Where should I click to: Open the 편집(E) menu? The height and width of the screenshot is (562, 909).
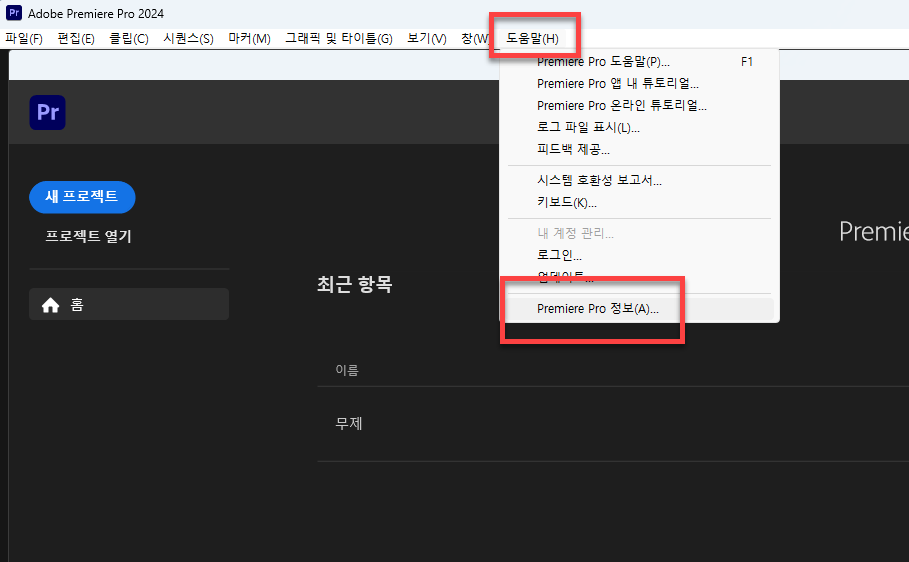(x=76, y=39)
